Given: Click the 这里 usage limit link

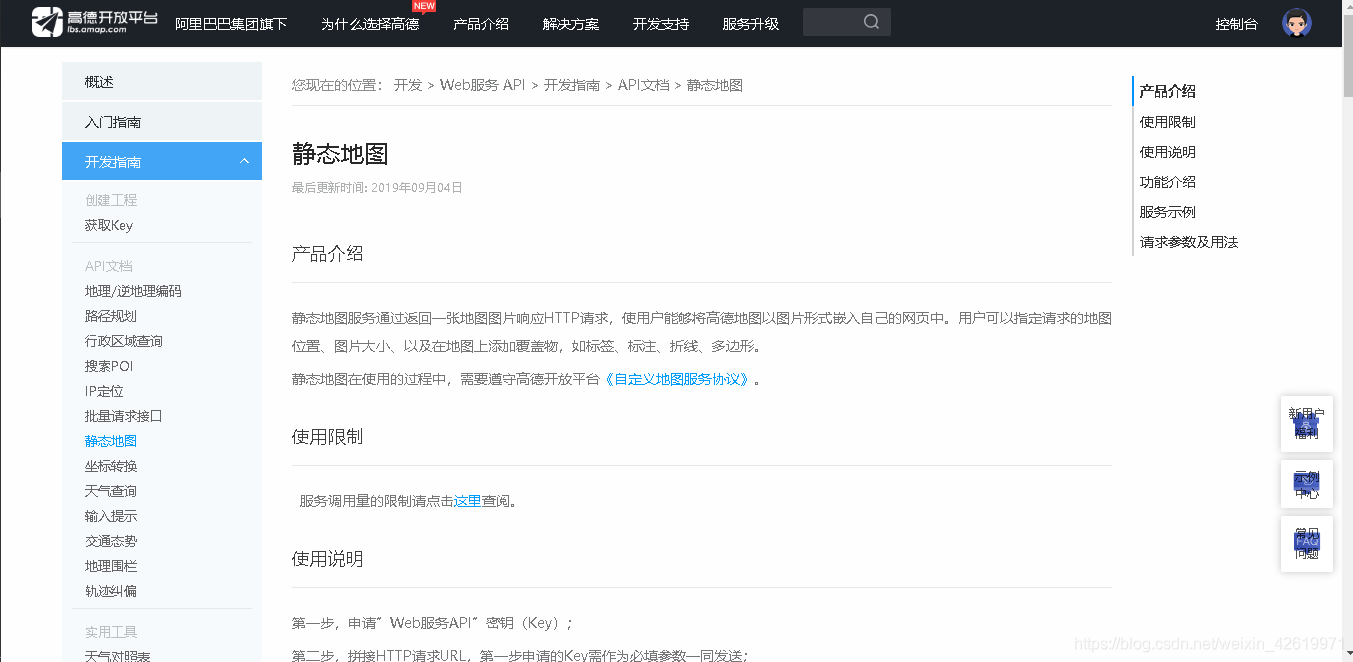Looking at the screenshot, I should [468, 501].
